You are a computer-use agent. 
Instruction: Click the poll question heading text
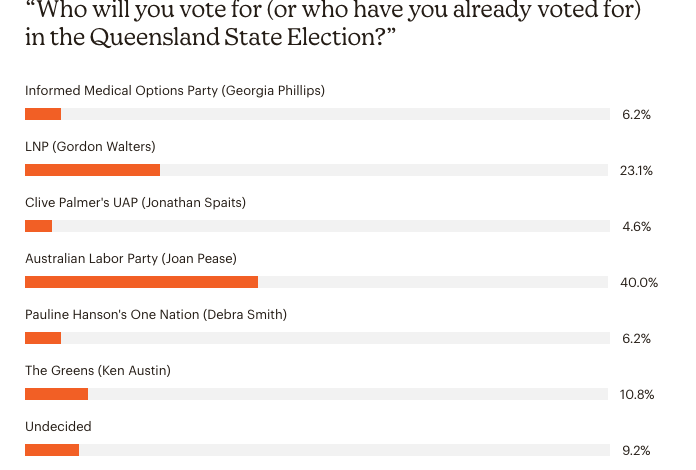tap(333, 23)
